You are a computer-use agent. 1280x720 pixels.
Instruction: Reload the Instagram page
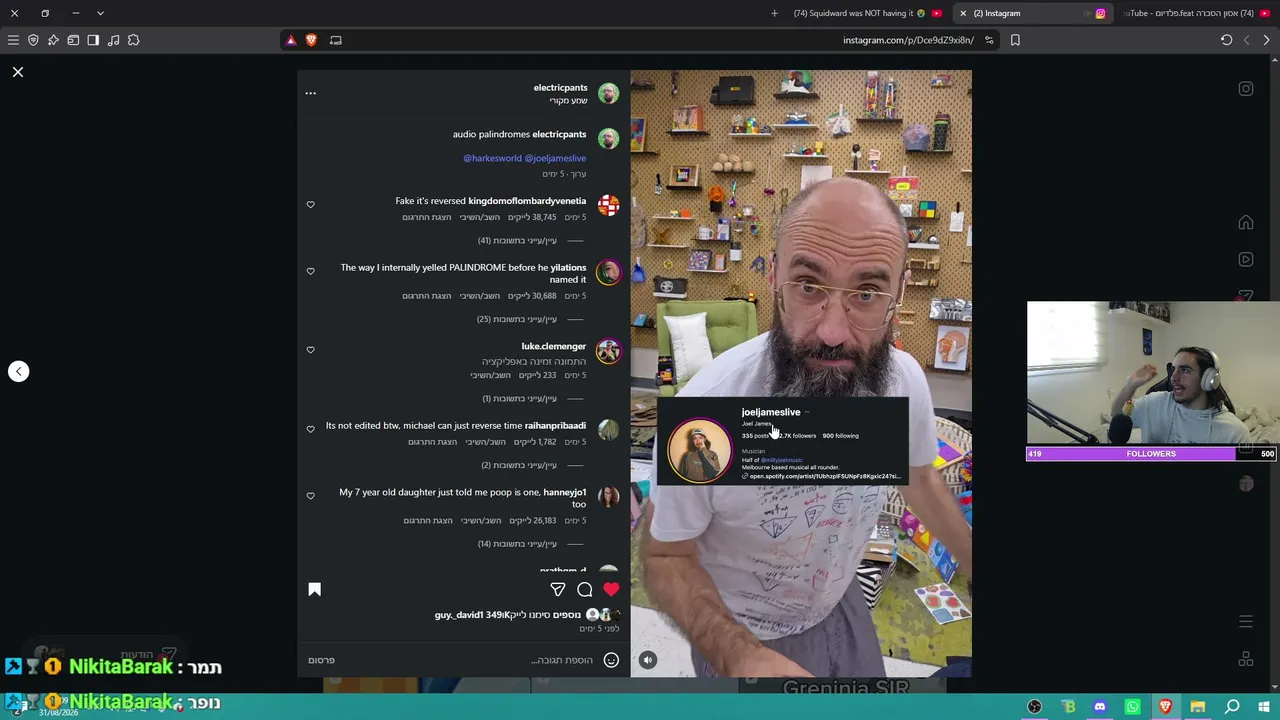1226,40
